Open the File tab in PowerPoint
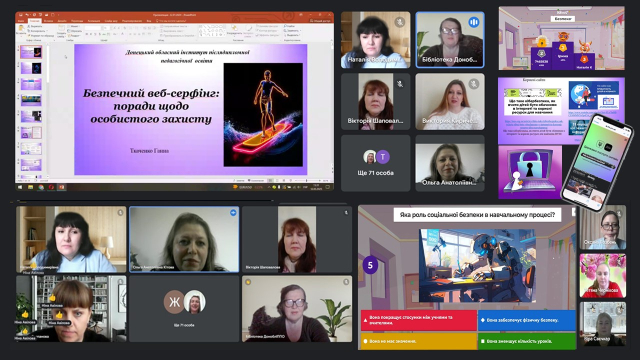640x360 pixels. tap(21, 21)
